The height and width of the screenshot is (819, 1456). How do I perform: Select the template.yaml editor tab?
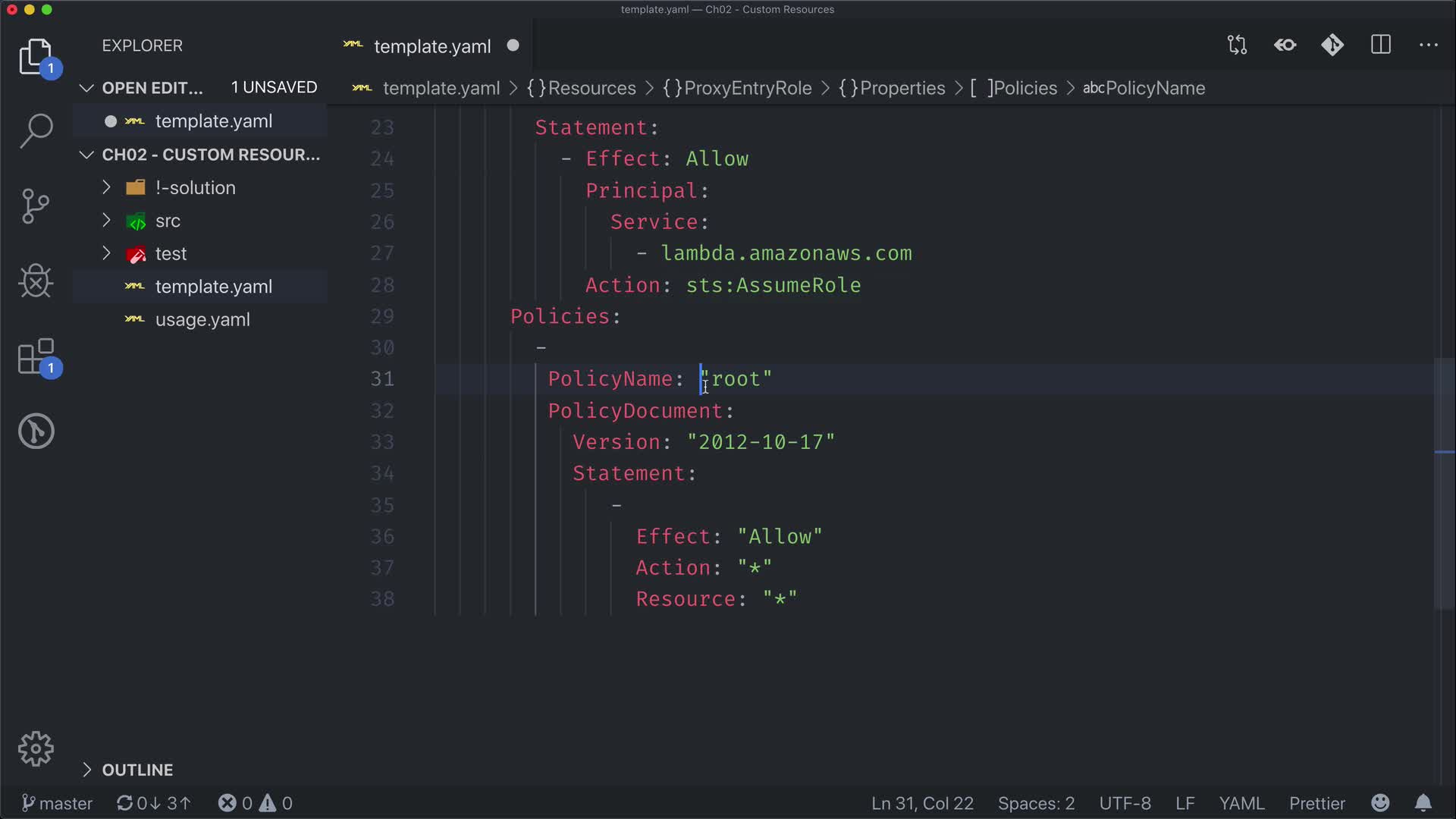pos(432,46)
